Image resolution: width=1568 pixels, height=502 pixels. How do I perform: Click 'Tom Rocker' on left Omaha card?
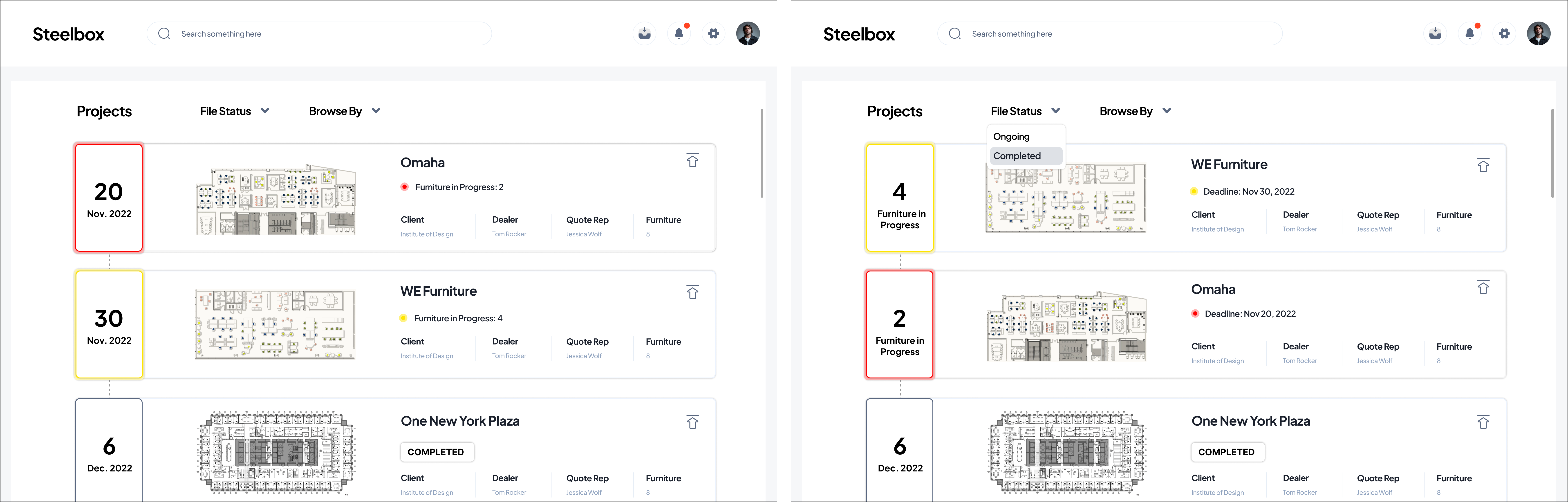click(509, 234)
